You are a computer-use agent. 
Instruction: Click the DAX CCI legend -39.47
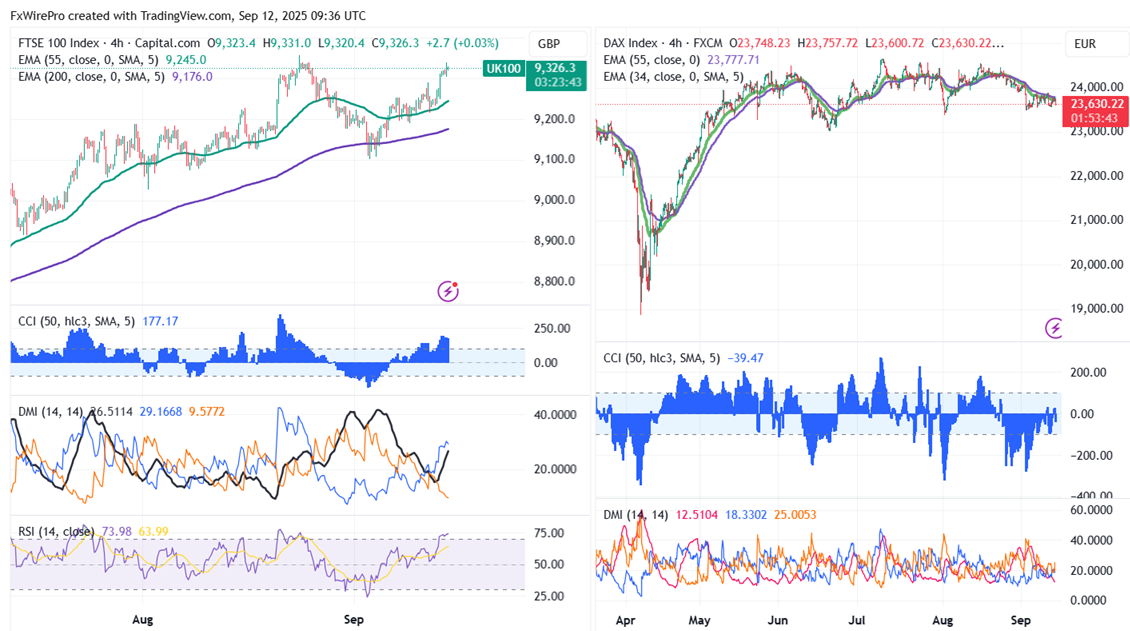(x=745, y=358)
